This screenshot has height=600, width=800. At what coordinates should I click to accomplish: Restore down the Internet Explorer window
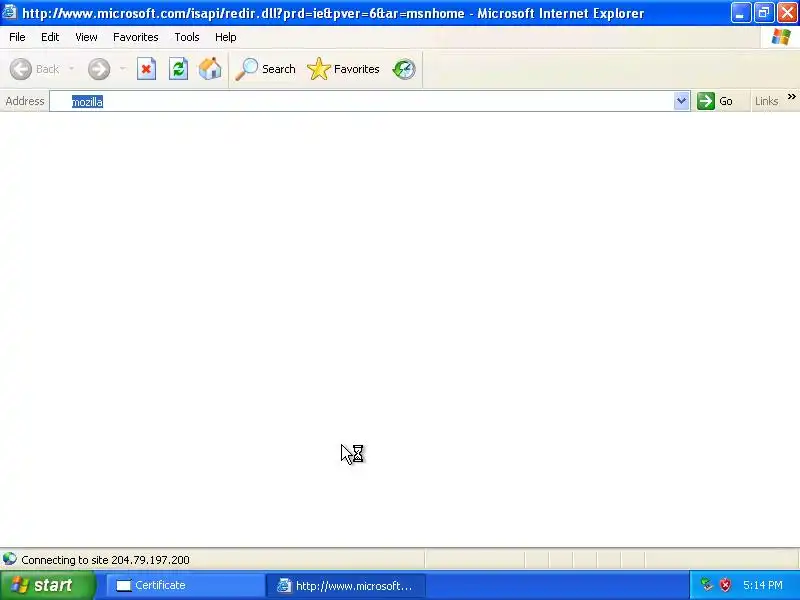(x=764, y=13)
